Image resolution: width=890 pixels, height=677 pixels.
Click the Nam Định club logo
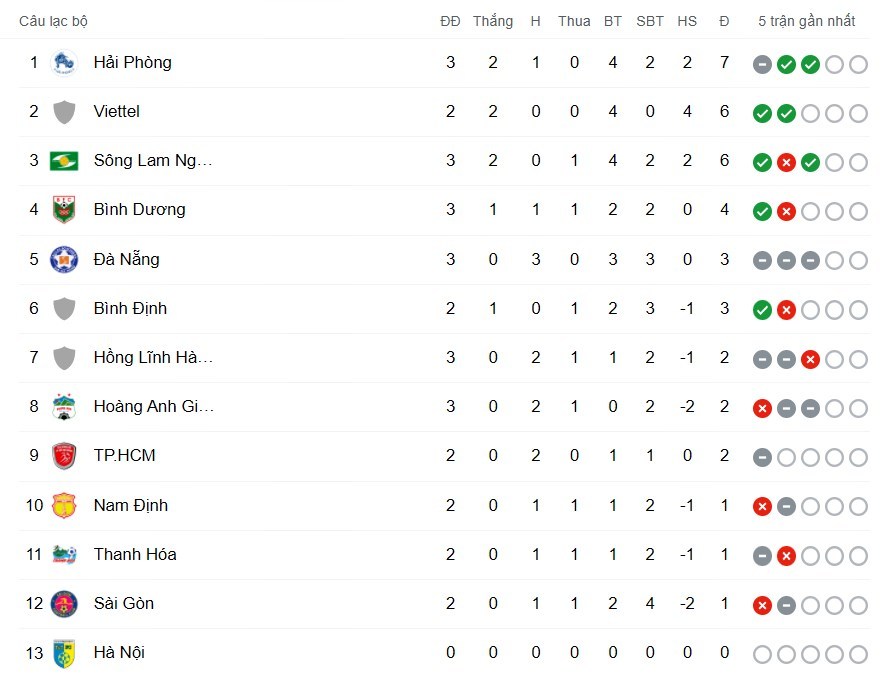(64, 506)
